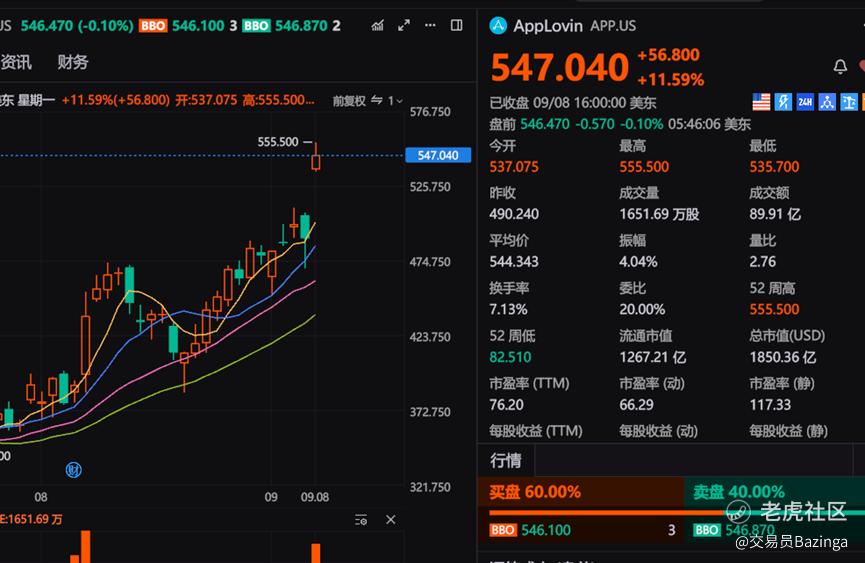This screenshot has width=865, height=563.
Task: Click the 成交量 value 1651.69 万股
Action: [659, 215]
